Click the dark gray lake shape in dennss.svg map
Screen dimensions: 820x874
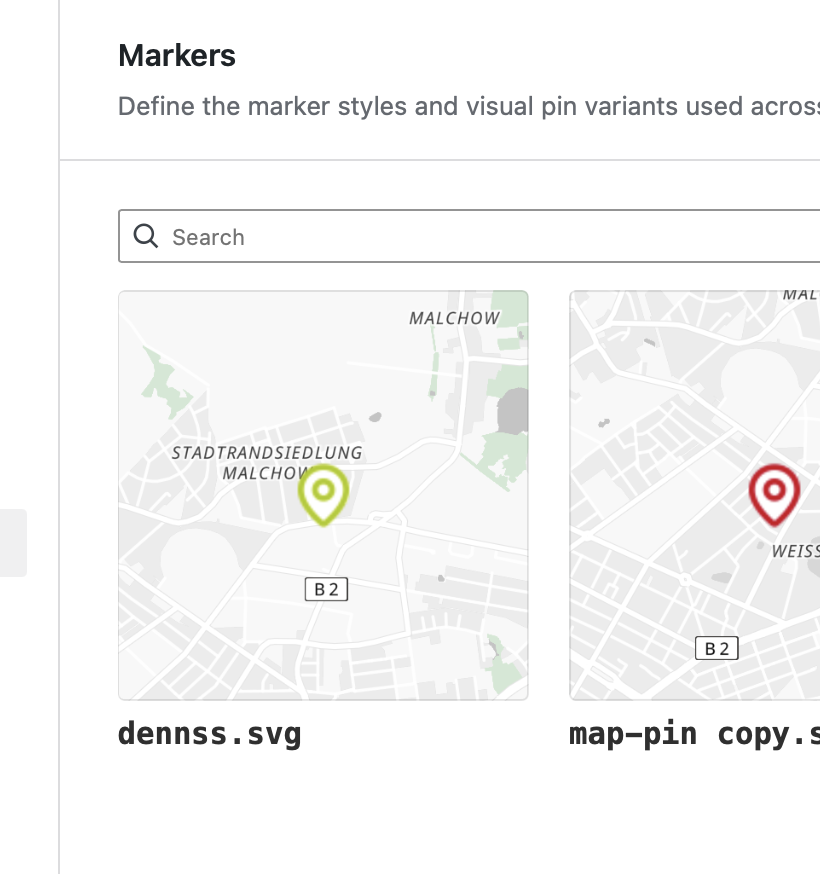[x=513, y=410]
